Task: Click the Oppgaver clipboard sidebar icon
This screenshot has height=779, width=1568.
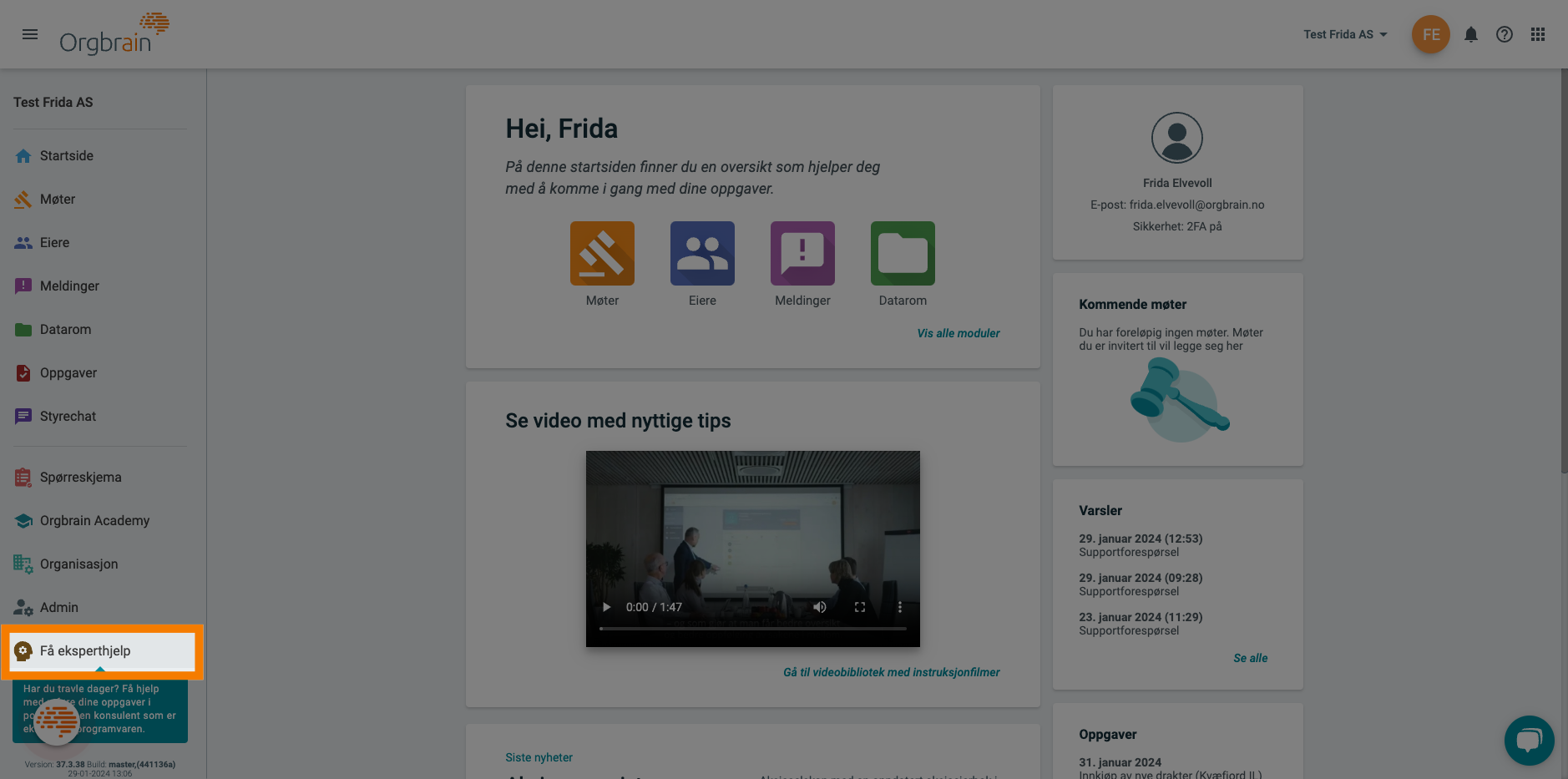Action: pyautogui.click(x=23, y=372)
